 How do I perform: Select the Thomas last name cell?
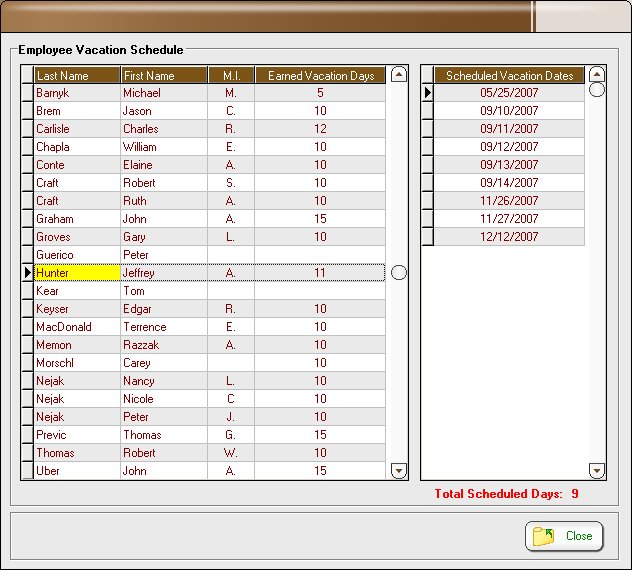click(77, 453)
